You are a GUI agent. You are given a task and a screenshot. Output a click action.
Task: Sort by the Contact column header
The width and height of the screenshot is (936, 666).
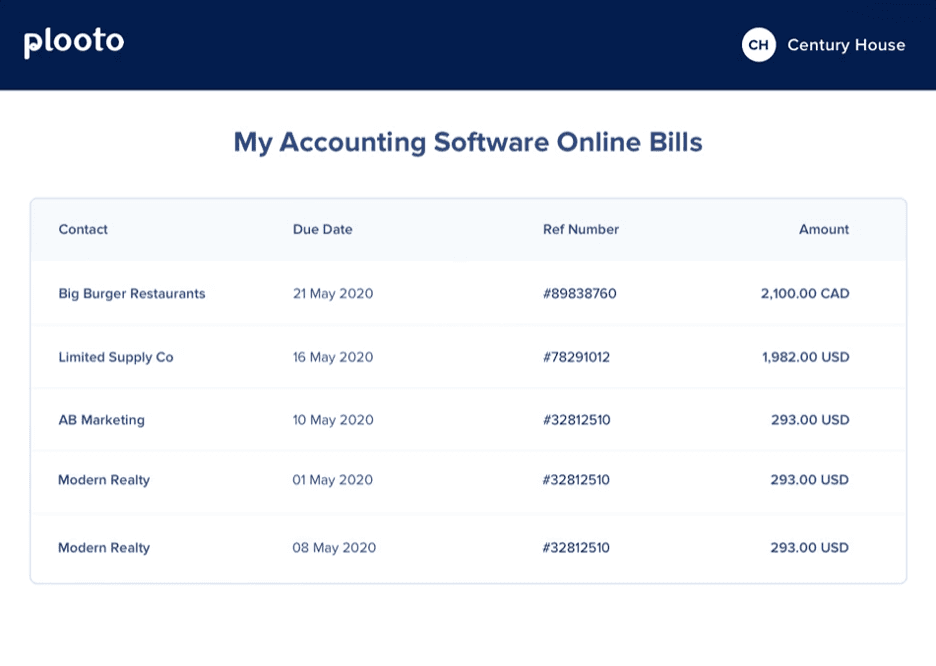tap(83, 229)
